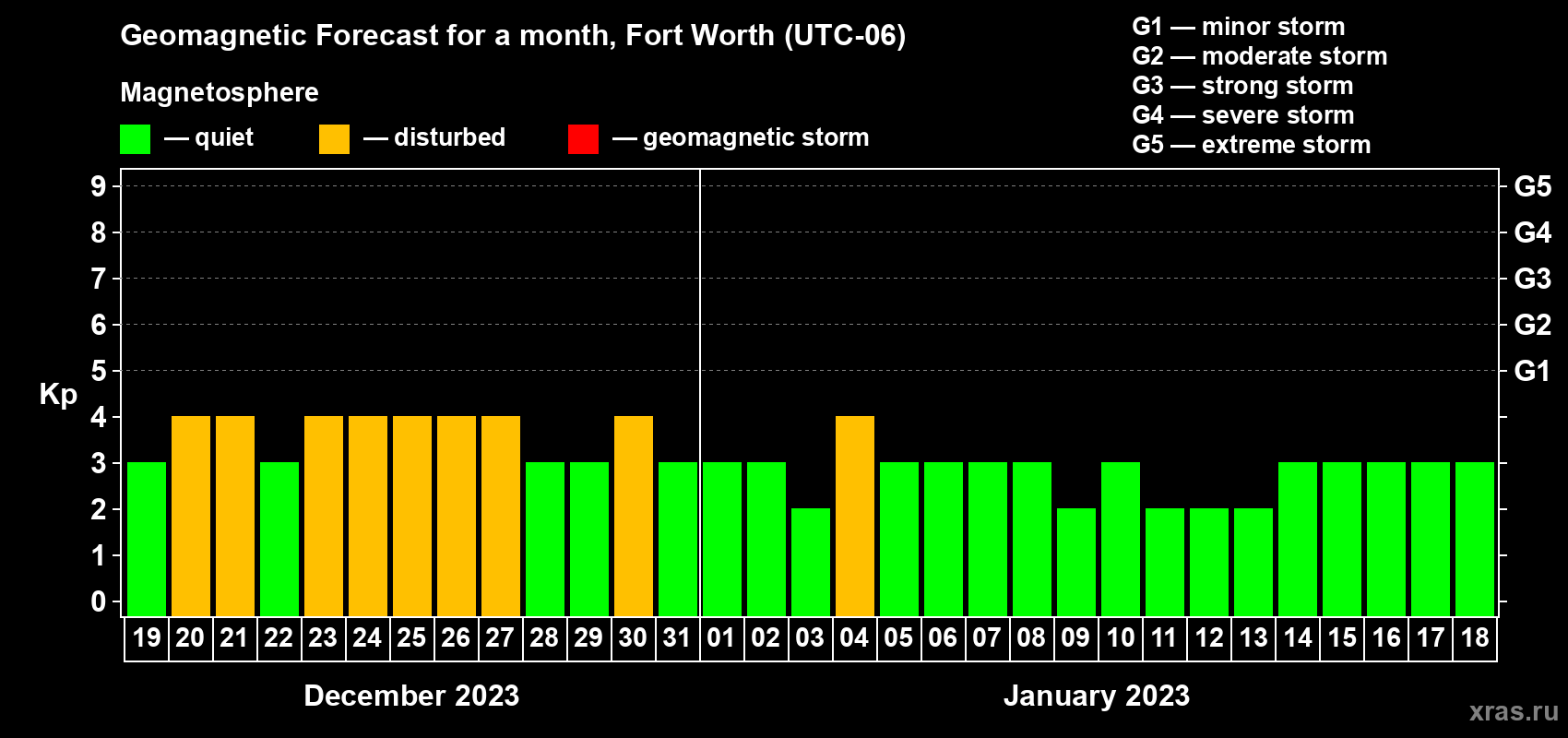Click the G1 label on right axis

[1533, 371]
